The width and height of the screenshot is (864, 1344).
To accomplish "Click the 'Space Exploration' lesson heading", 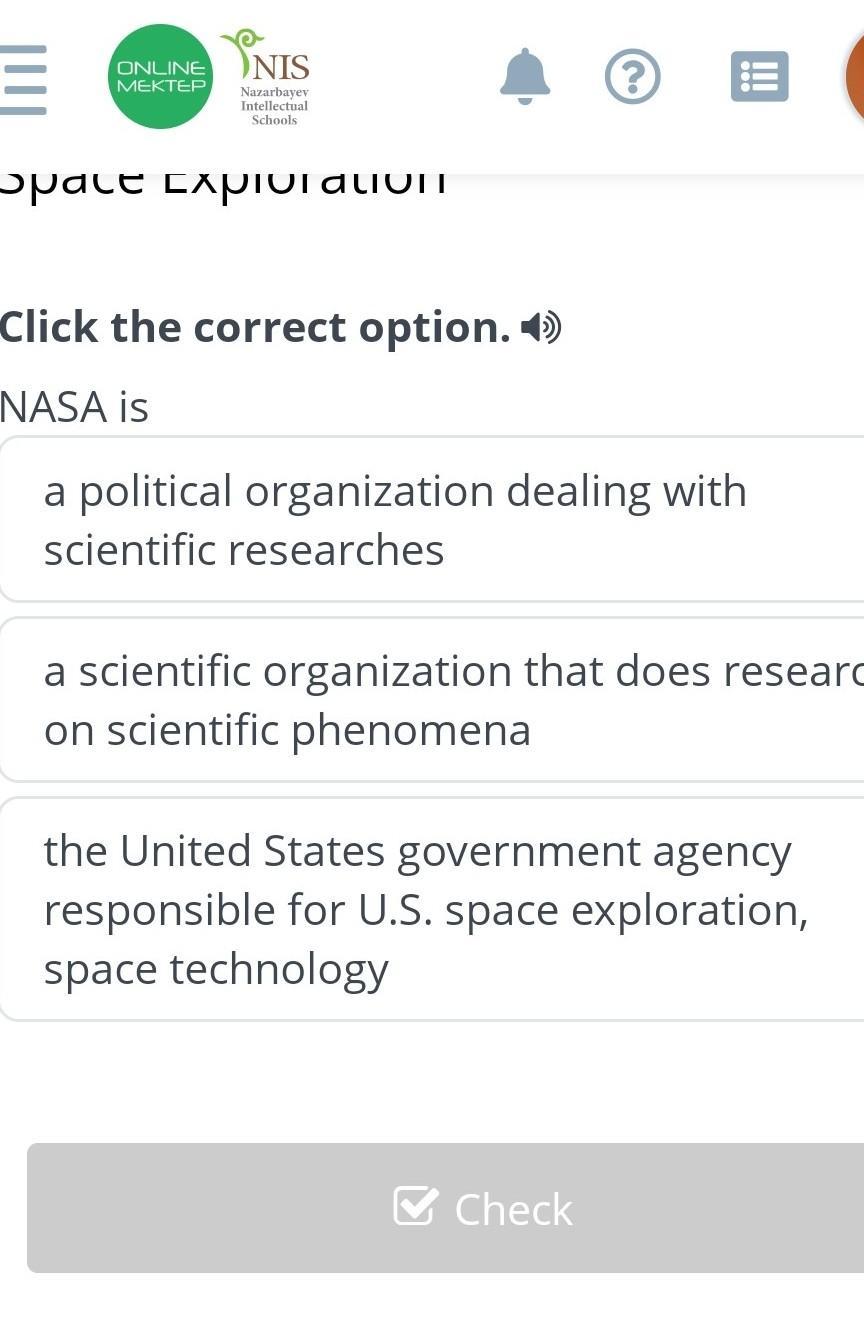I will point(222,182).
